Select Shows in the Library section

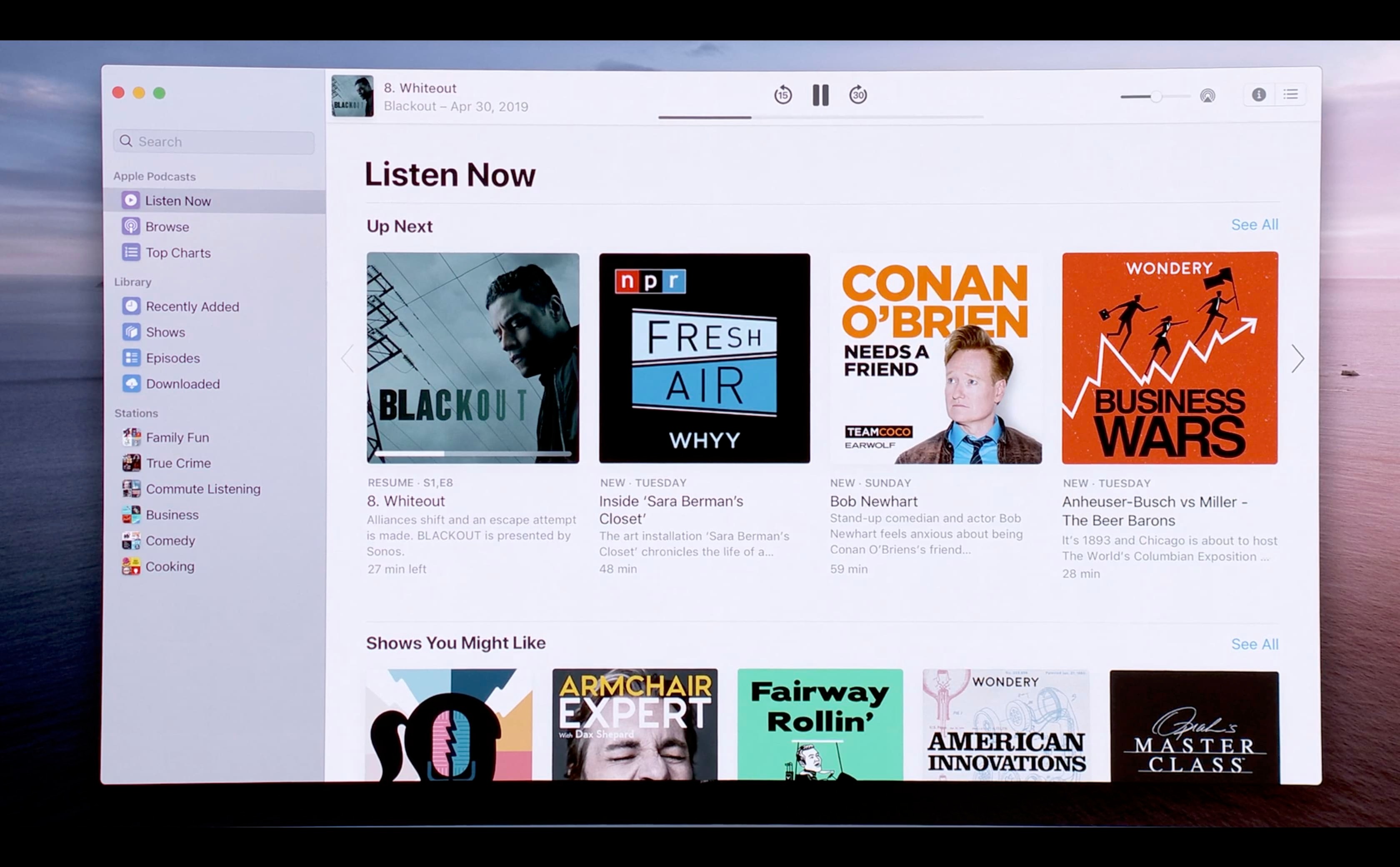(x=165, y=332)
